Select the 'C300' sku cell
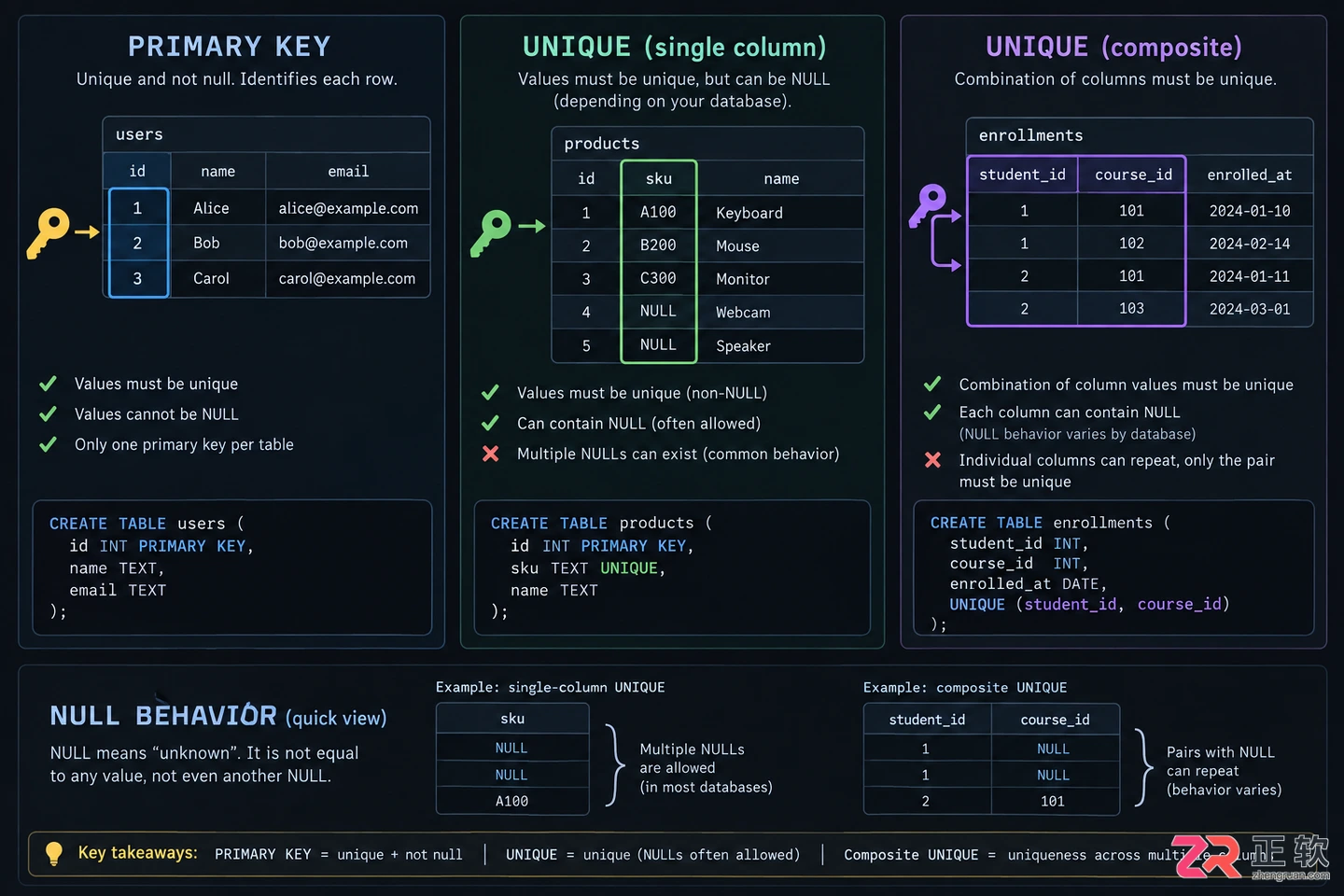Screen dimensions: 1344x896 tap(658, 278)
